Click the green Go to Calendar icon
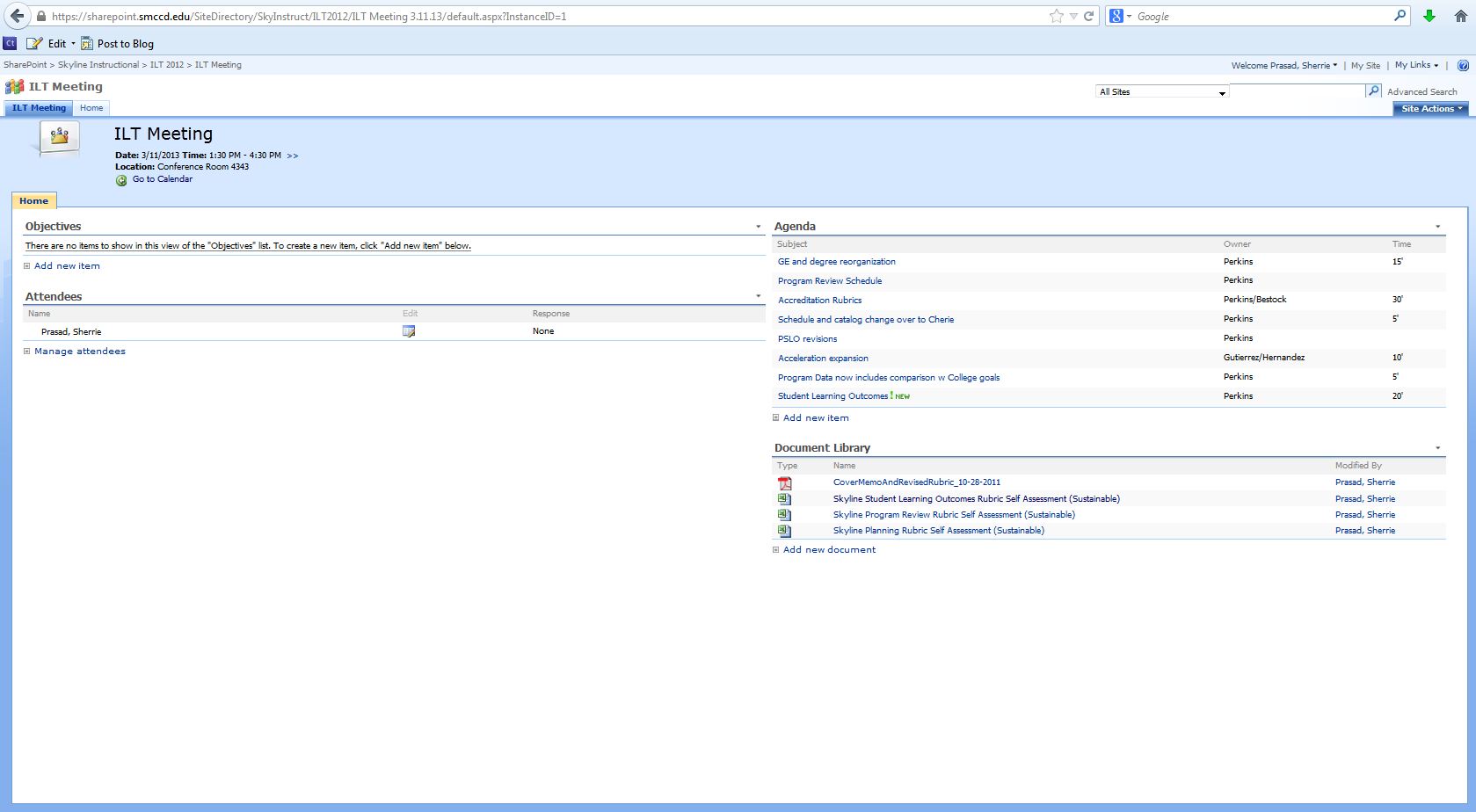 pyautogui.click(x=121, y=180)
